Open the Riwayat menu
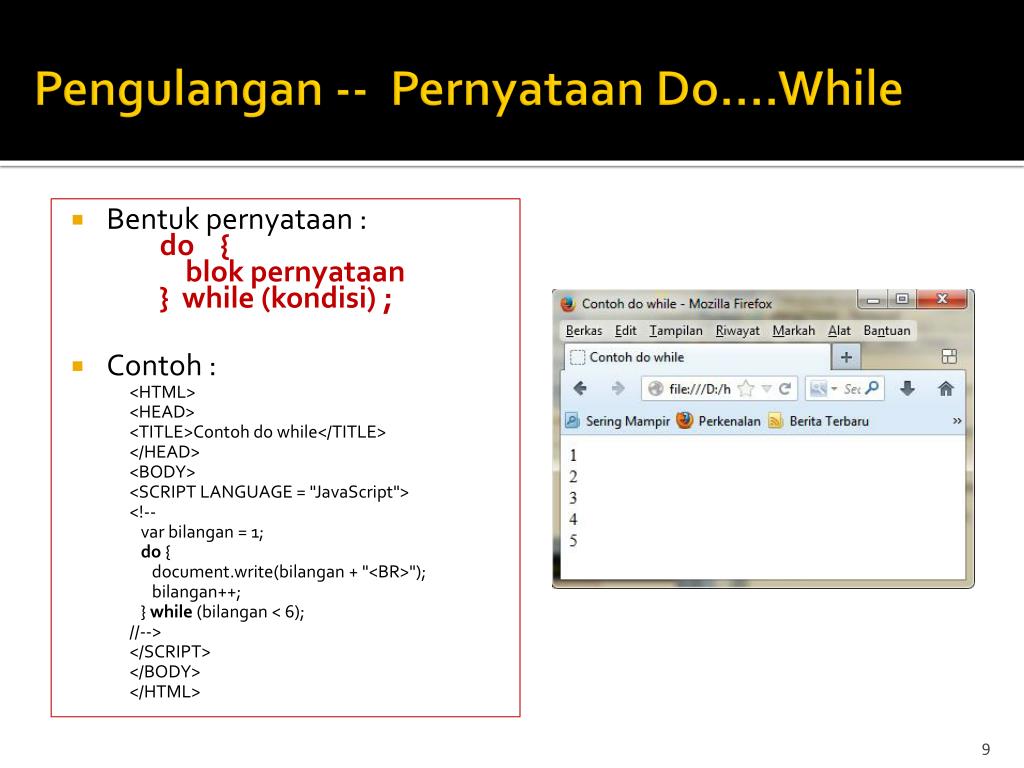Viewport: 1024px width, 768px height. pos(737,330)
